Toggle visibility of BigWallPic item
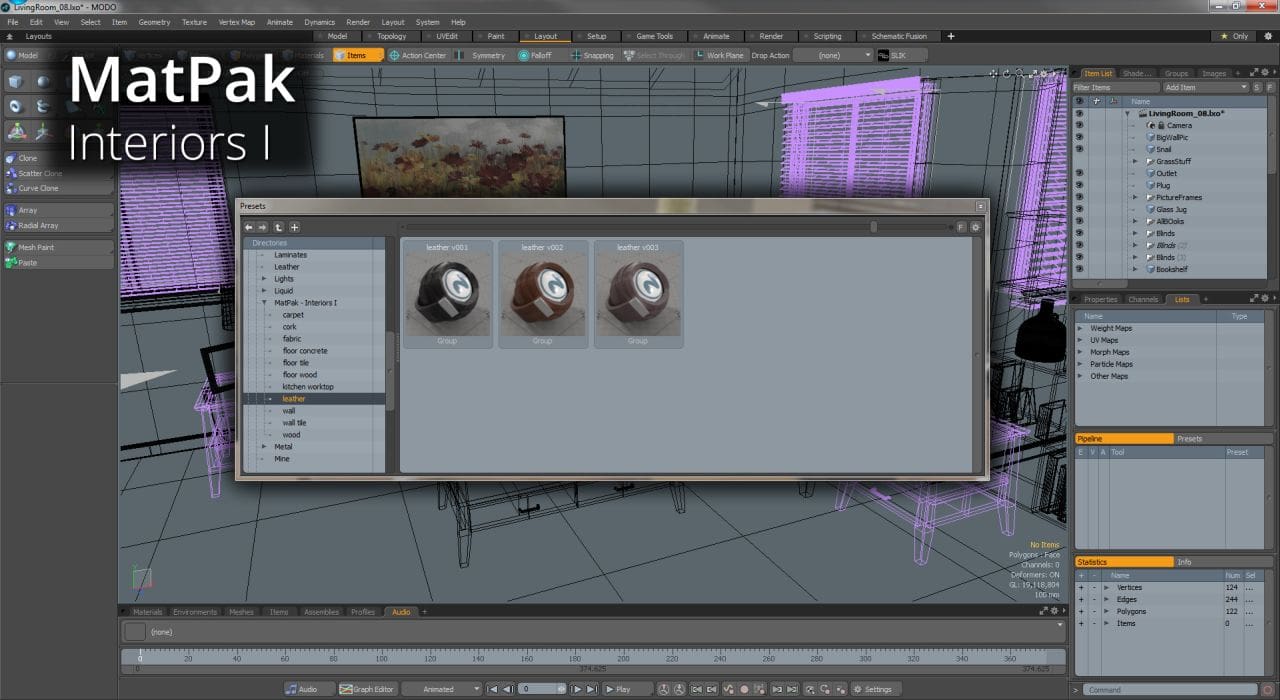The width and height of the screenshot is (1280, 700). pyautogui.click(x=1079, y=137)
